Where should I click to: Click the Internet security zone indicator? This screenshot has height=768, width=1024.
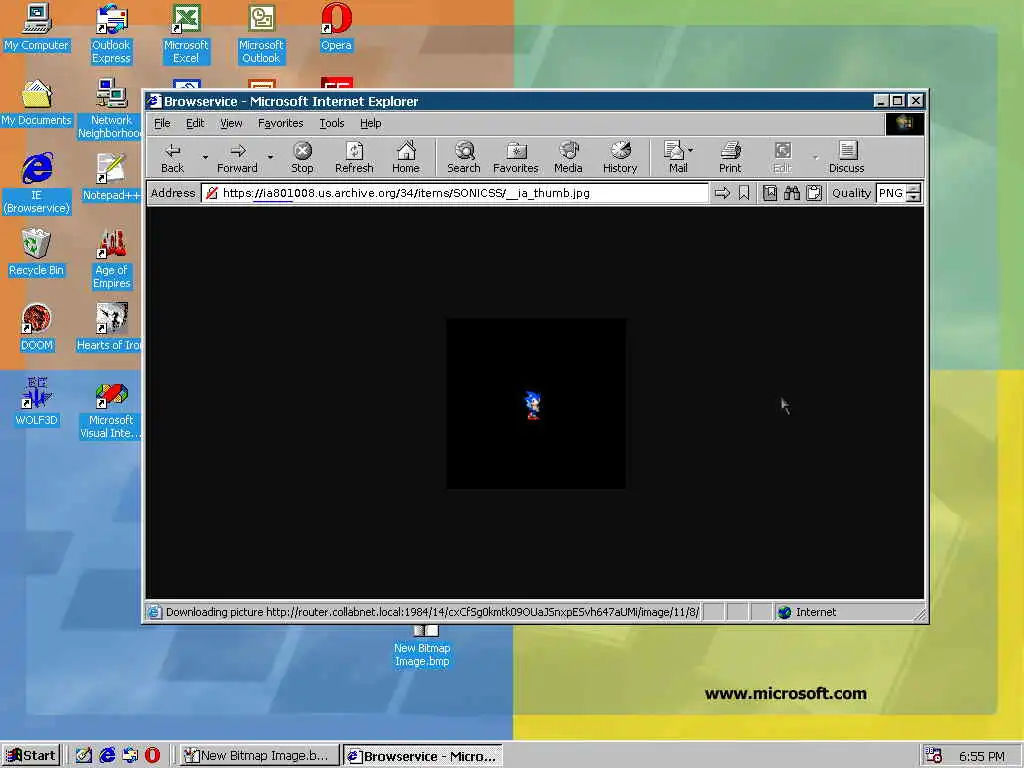pos(807,613)
